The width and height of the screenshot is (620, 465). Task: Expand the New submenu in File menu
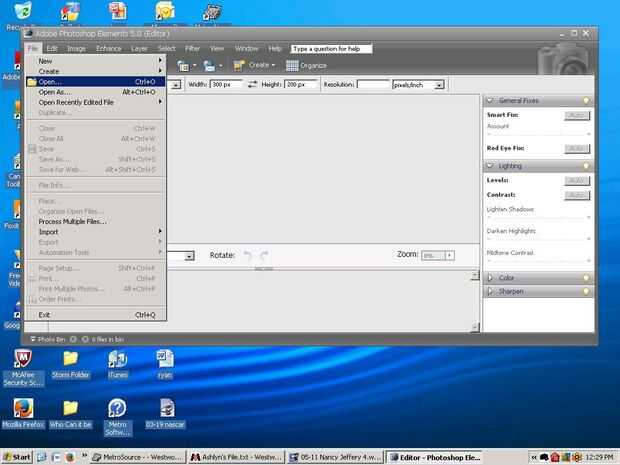click(96, 61)
